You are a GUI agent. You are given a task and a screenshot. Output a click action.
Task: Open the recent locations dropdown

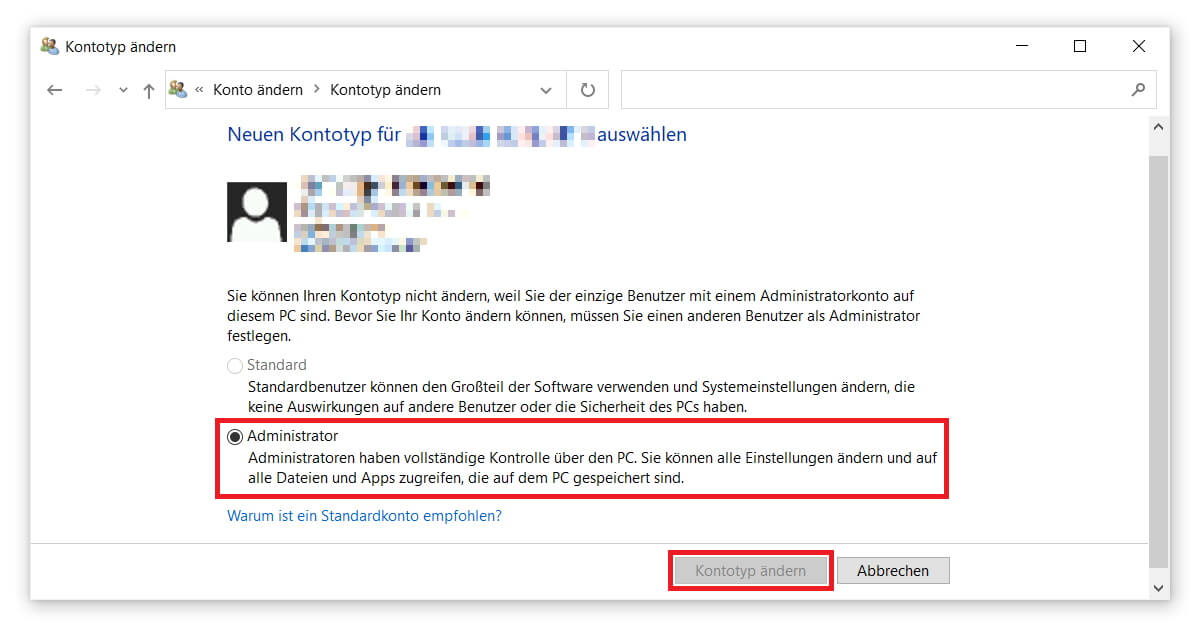pyautogui.click(x=123, y=89)
